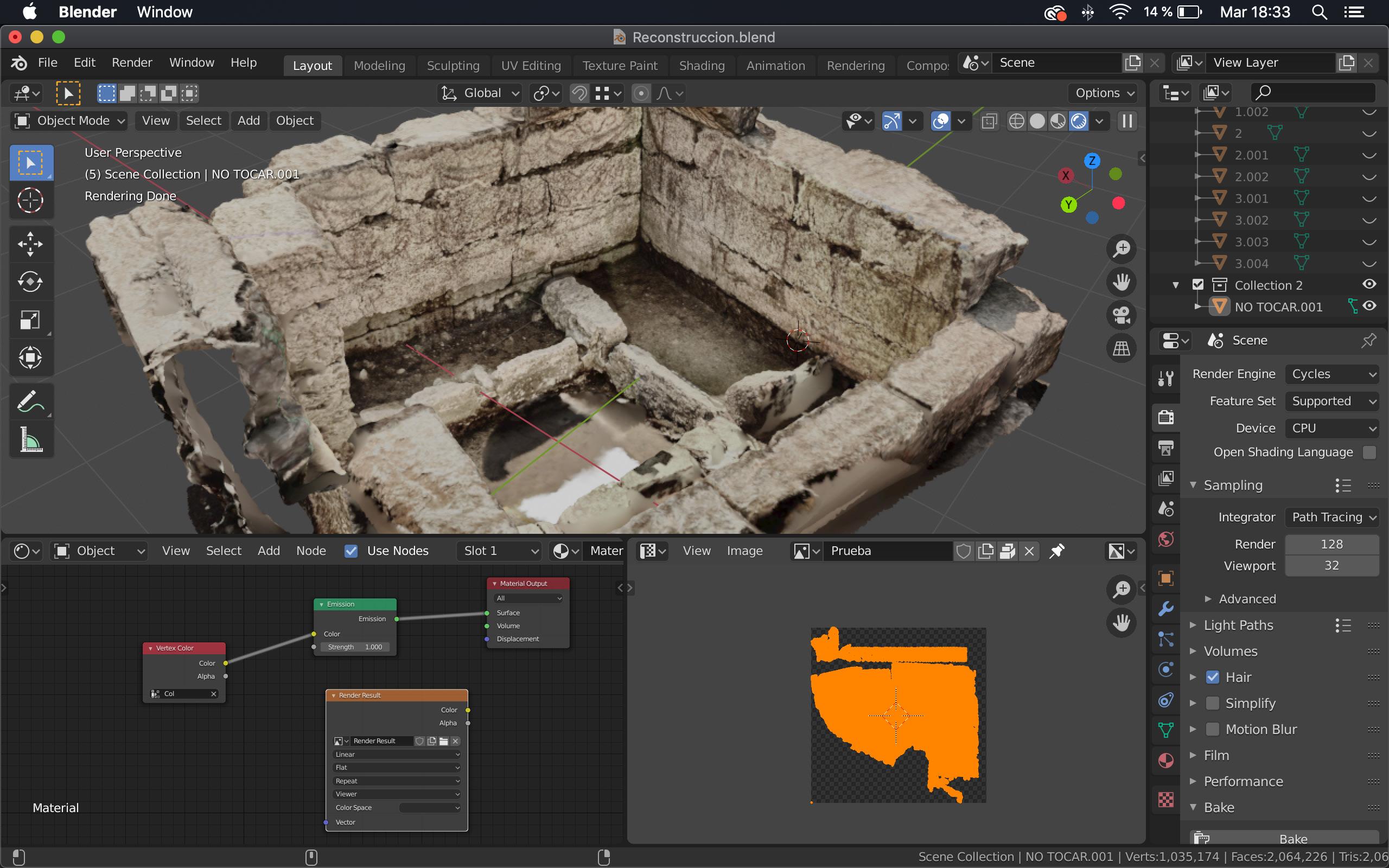Uncheck Collection 2 exclude checkbox
Screen dimensions: 1389x868
[1198, 285]
